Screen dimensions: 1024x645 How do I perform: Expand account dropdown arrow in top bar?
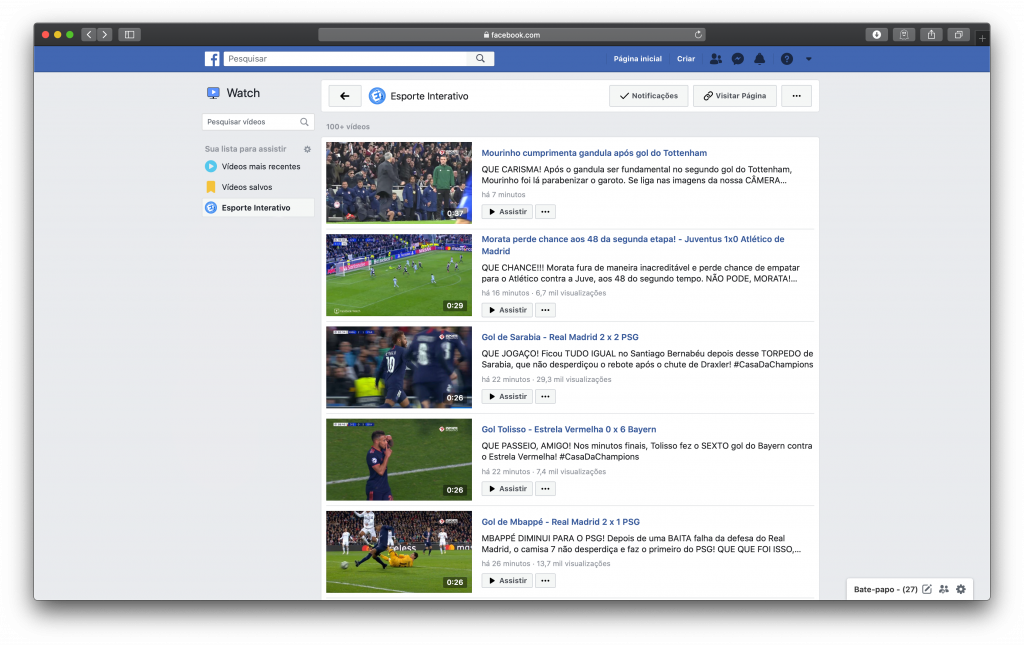coord(808,59)
